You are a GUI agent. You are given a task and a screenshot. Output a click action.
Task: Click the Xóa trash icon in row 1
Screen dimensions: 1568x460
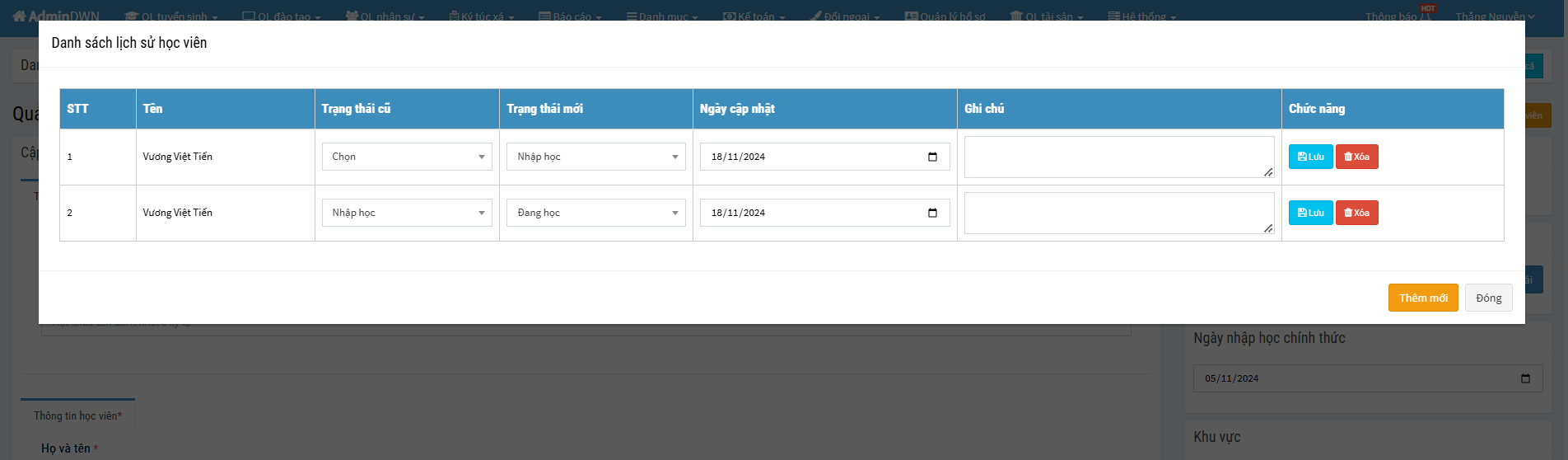pyautogui.click(x=1348, y=157)
